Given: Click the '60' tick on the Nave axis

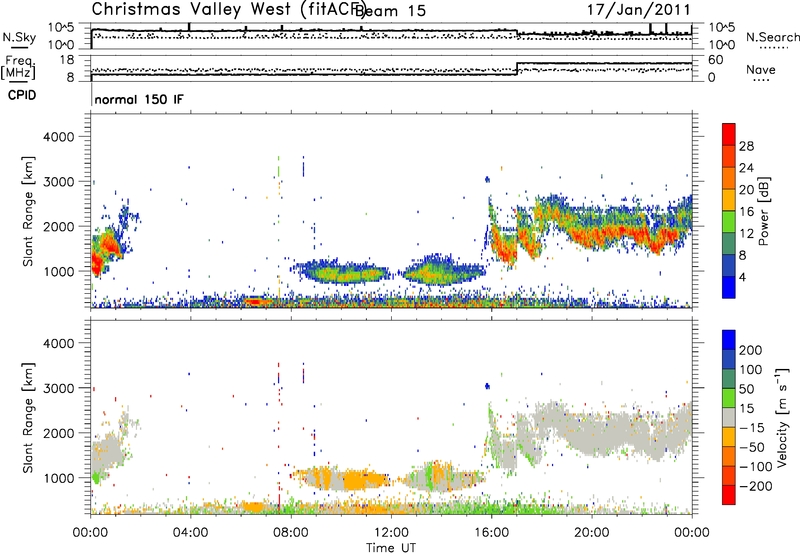Looking at the screenshot, I should tap(716, 60).
